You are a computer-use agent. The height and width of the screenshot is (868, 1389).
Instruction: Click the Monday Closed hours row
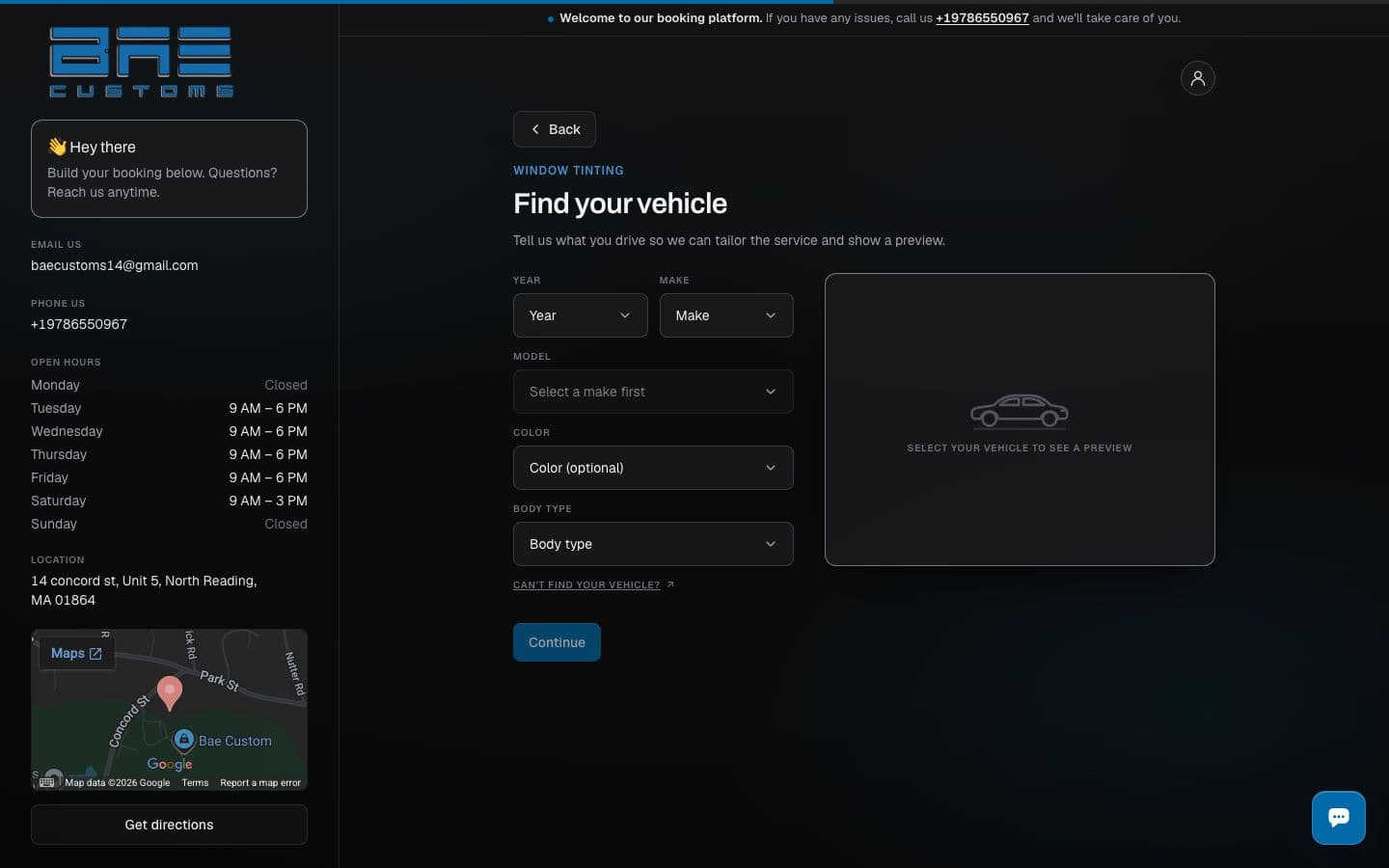169,385
